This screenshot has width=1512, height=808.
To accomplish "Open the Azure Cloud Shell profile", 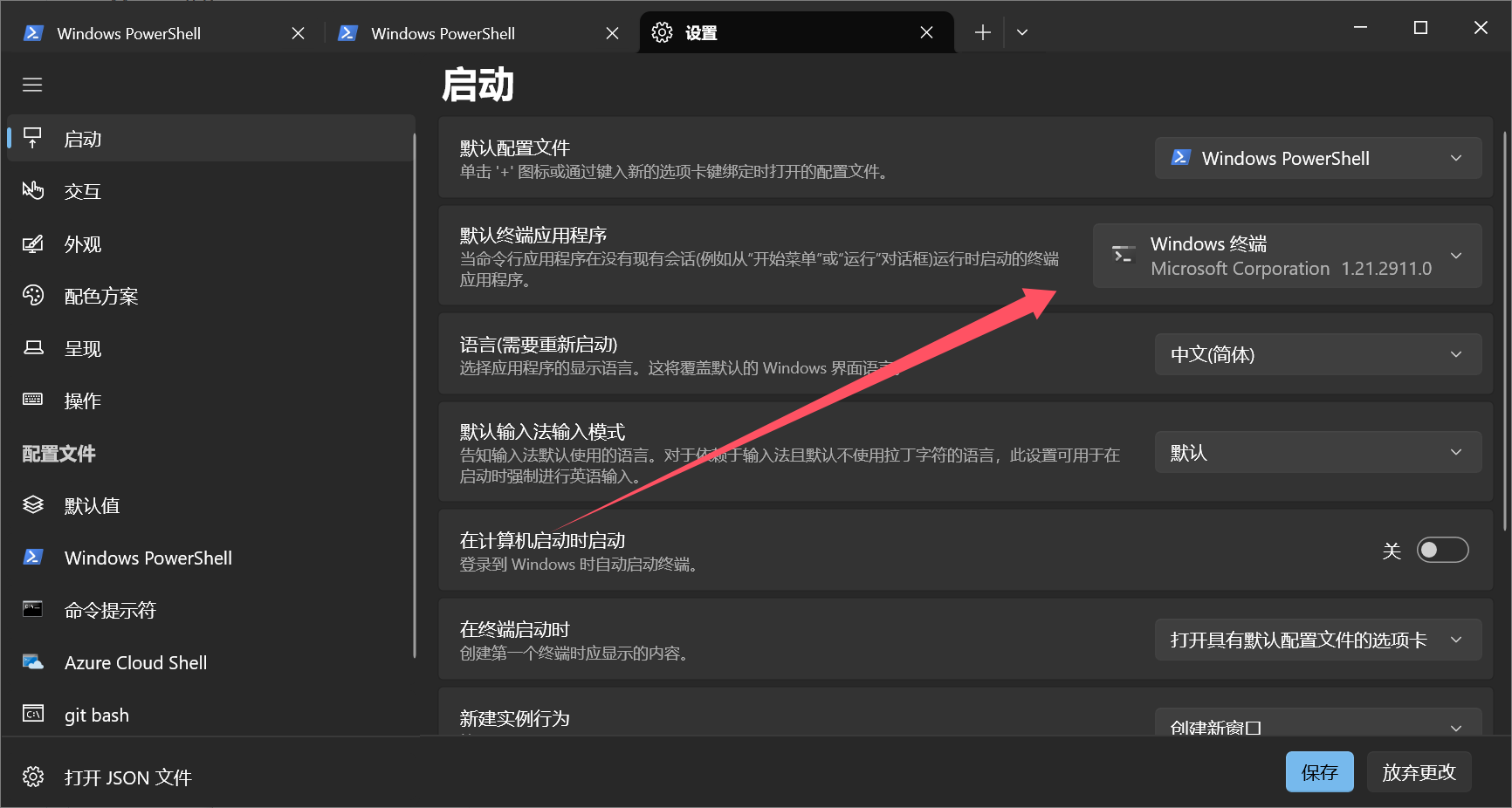I will [135, 663].
